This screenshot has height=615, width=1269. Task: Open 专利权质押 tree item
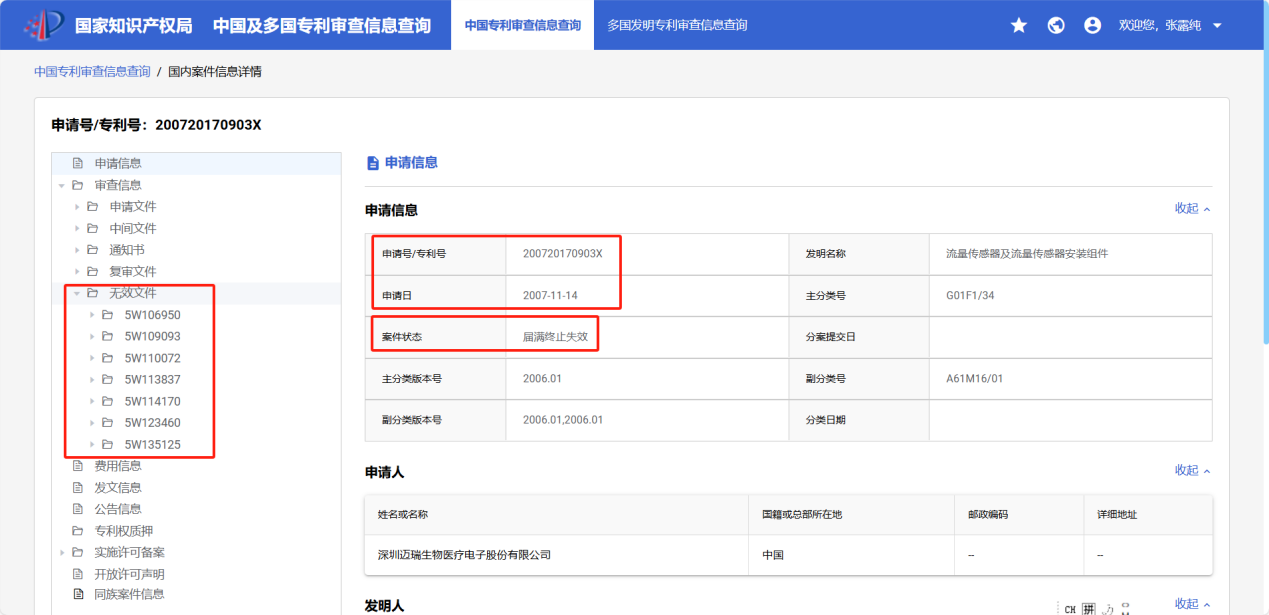[124, 531]
